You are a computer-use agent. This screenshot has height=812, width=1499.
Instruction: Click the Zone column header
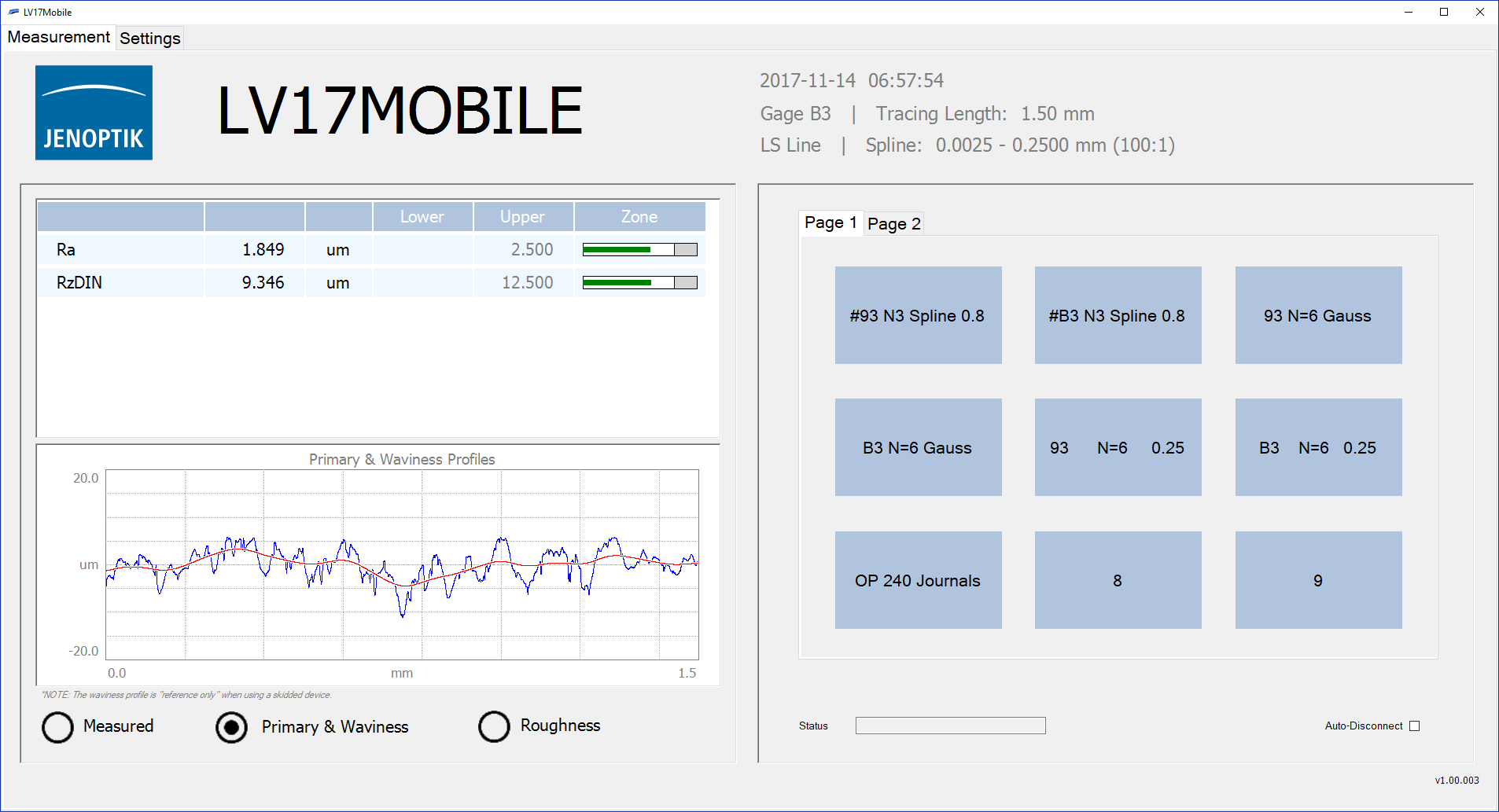639,217
